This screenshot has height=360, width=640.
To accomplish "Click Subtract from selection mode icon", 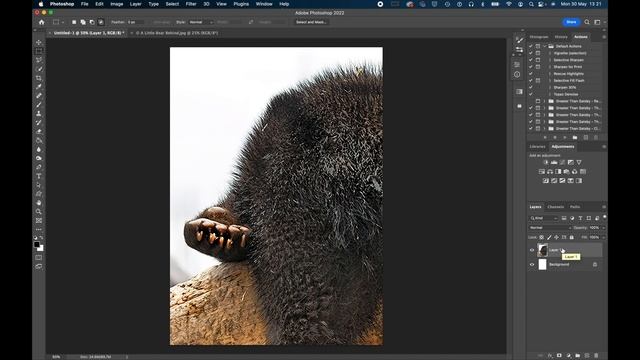I will click(92, 22).
